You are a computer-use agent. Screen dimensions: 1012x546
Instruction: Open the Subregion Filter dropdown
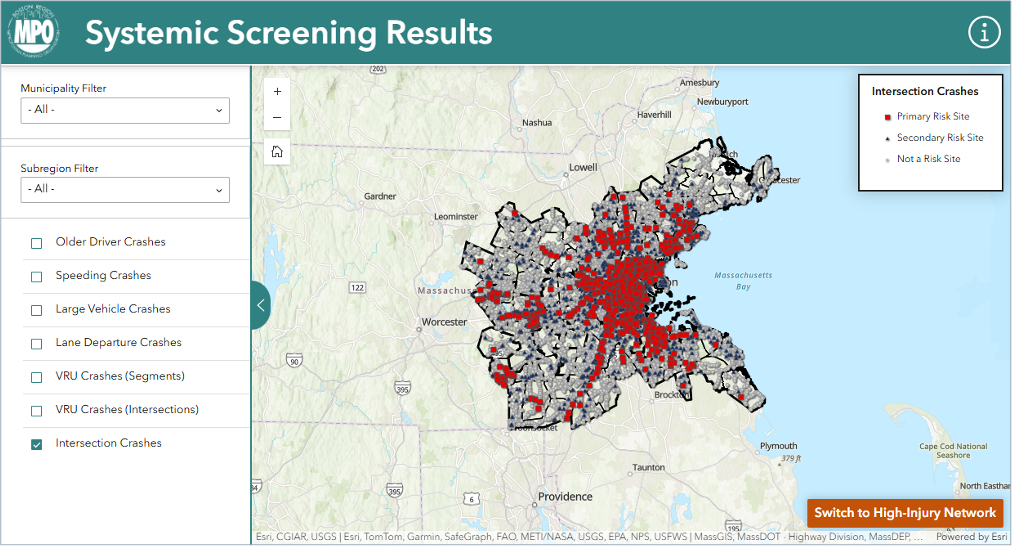click(x=125, y=189)
